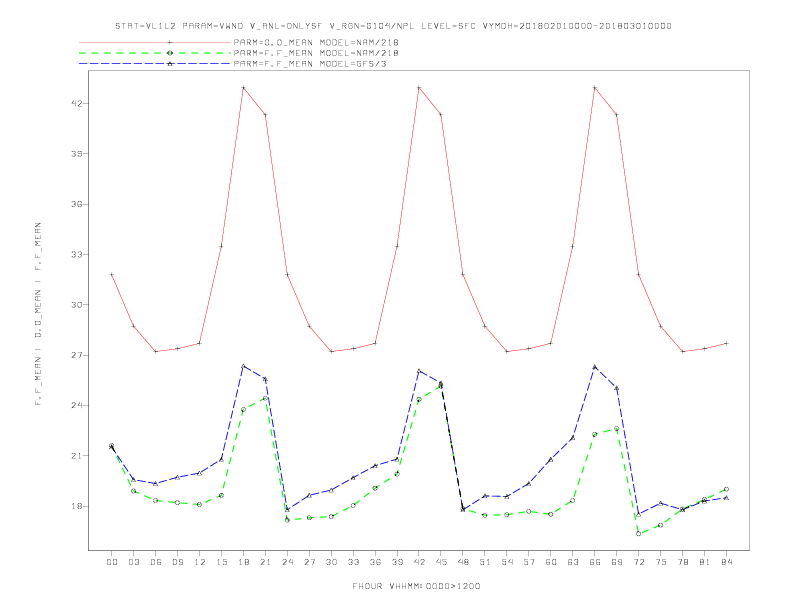Click x-axis tick label 78
792x612 pixels.
[683, 562]
